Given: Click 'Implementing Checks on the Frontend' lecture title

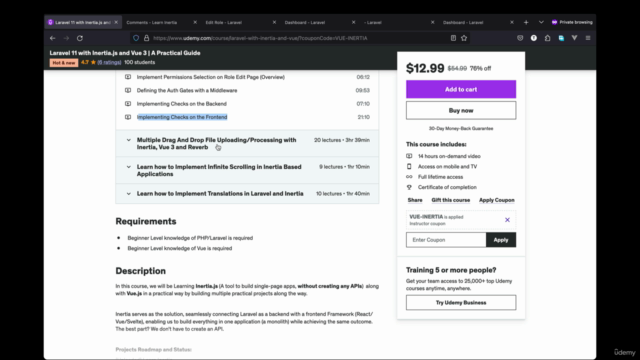Looking at the screenshot, I should 182,117.
